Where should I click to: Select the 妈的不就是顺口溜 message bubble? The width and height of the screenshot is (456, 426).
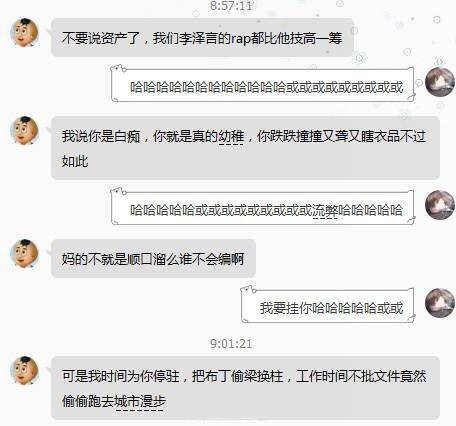(x=153, y=258)
